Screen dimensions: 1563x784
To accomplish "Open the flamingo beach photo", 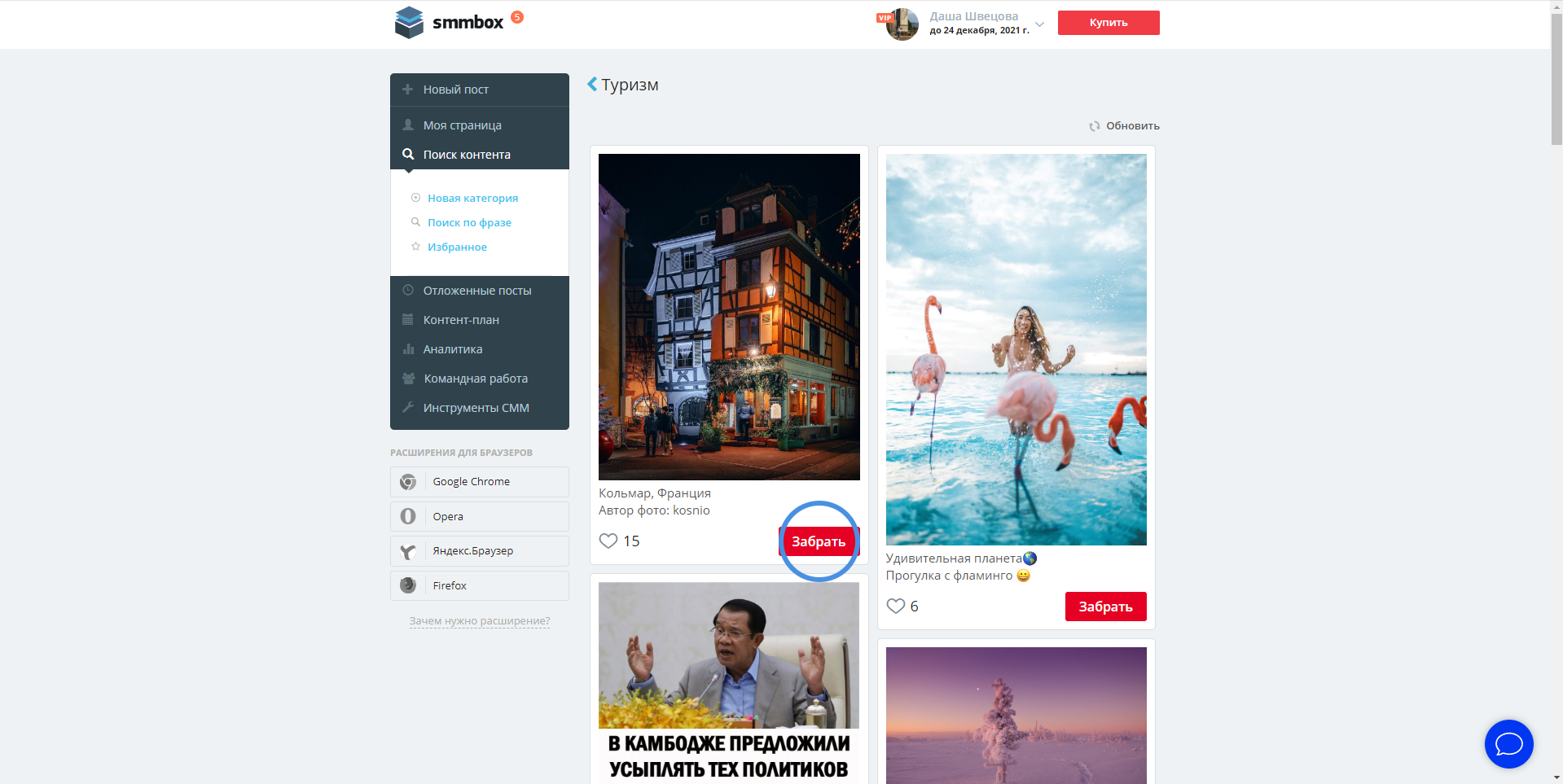I will tap(1016, 349).
